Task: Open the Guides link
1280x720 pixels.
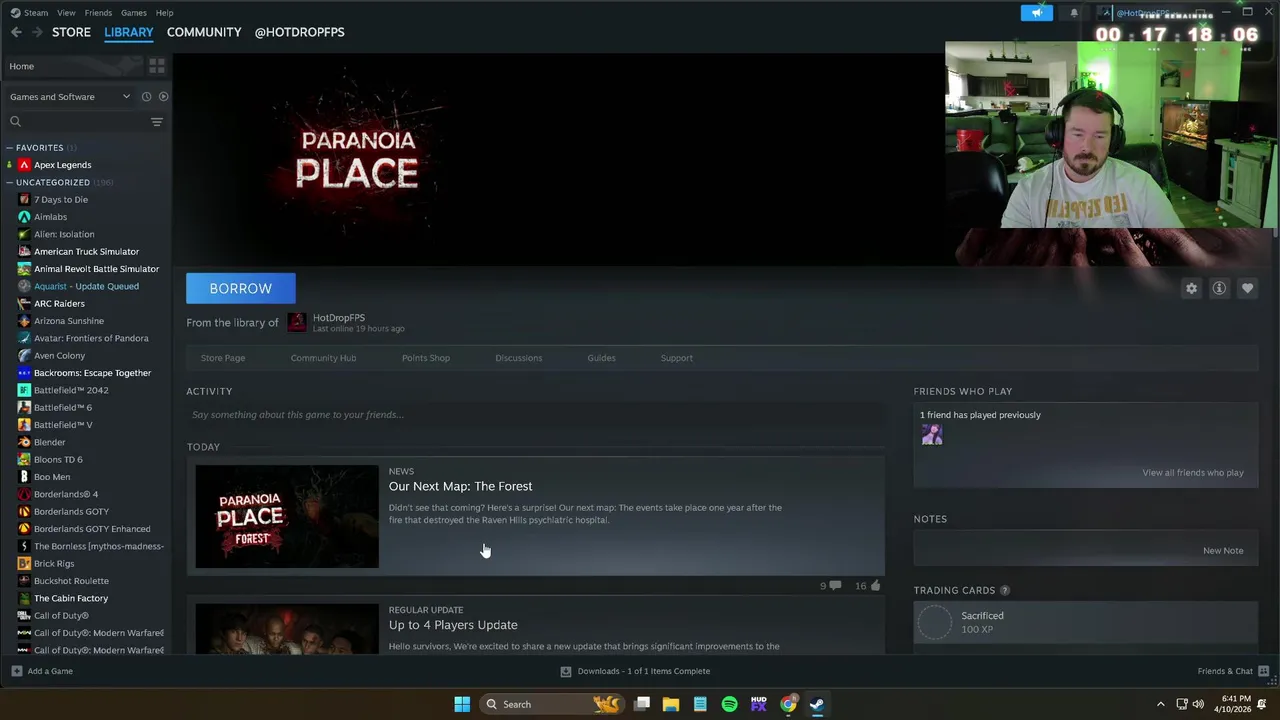Action: point(601,358)
